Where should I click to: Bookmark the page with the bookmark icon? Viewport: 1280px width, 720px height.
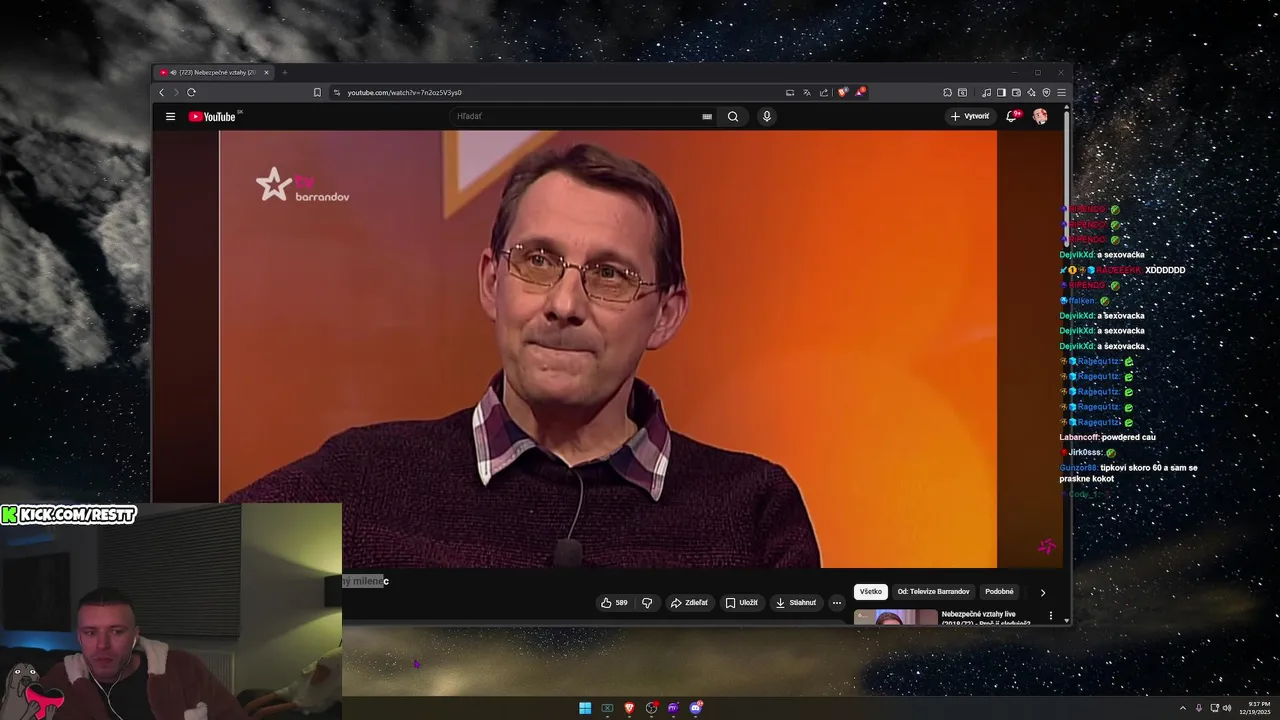point(317,92)
